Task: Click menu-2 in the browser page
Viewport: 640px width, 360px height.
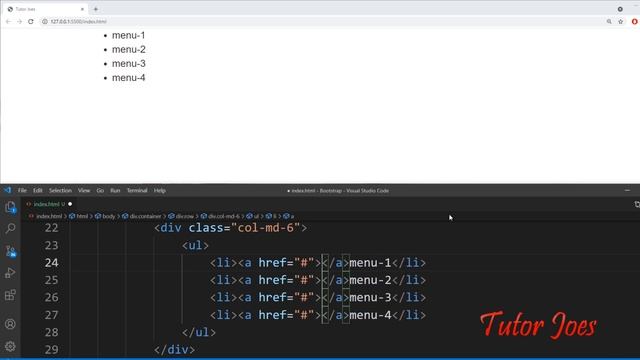Action: click(x=129, y=49)
